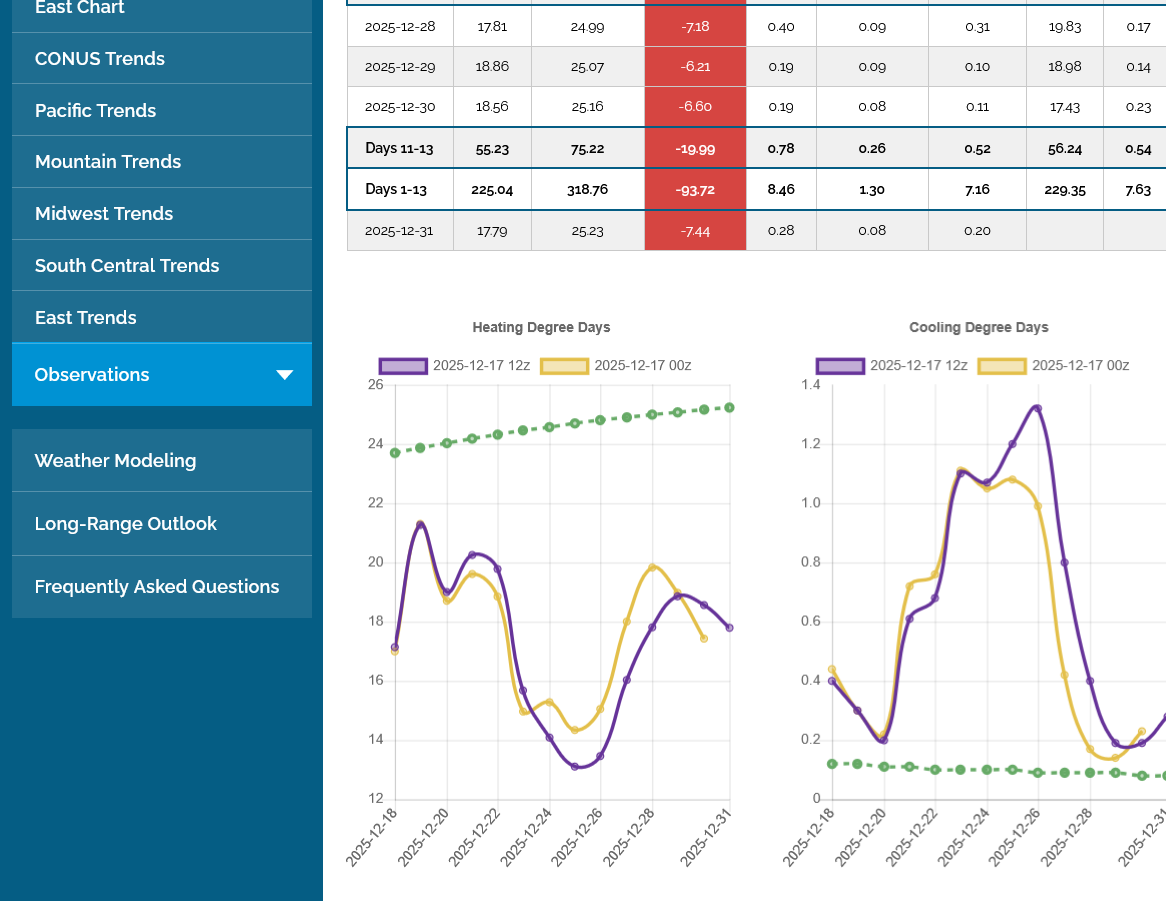Open East Trends in the sidebar

coord(86,318)
